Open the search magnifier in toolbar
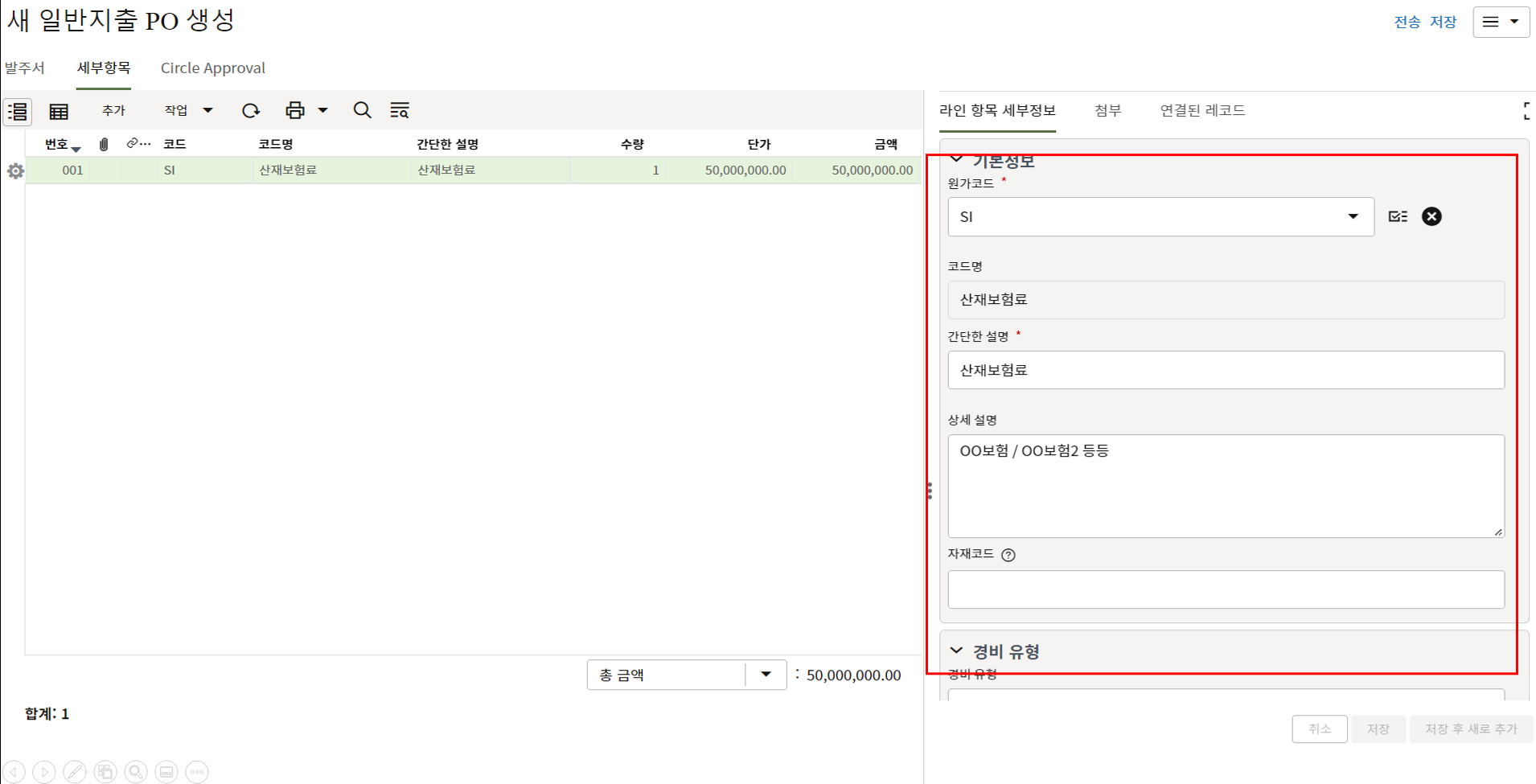Screen dimensions: 1536x784 point(362,111)
